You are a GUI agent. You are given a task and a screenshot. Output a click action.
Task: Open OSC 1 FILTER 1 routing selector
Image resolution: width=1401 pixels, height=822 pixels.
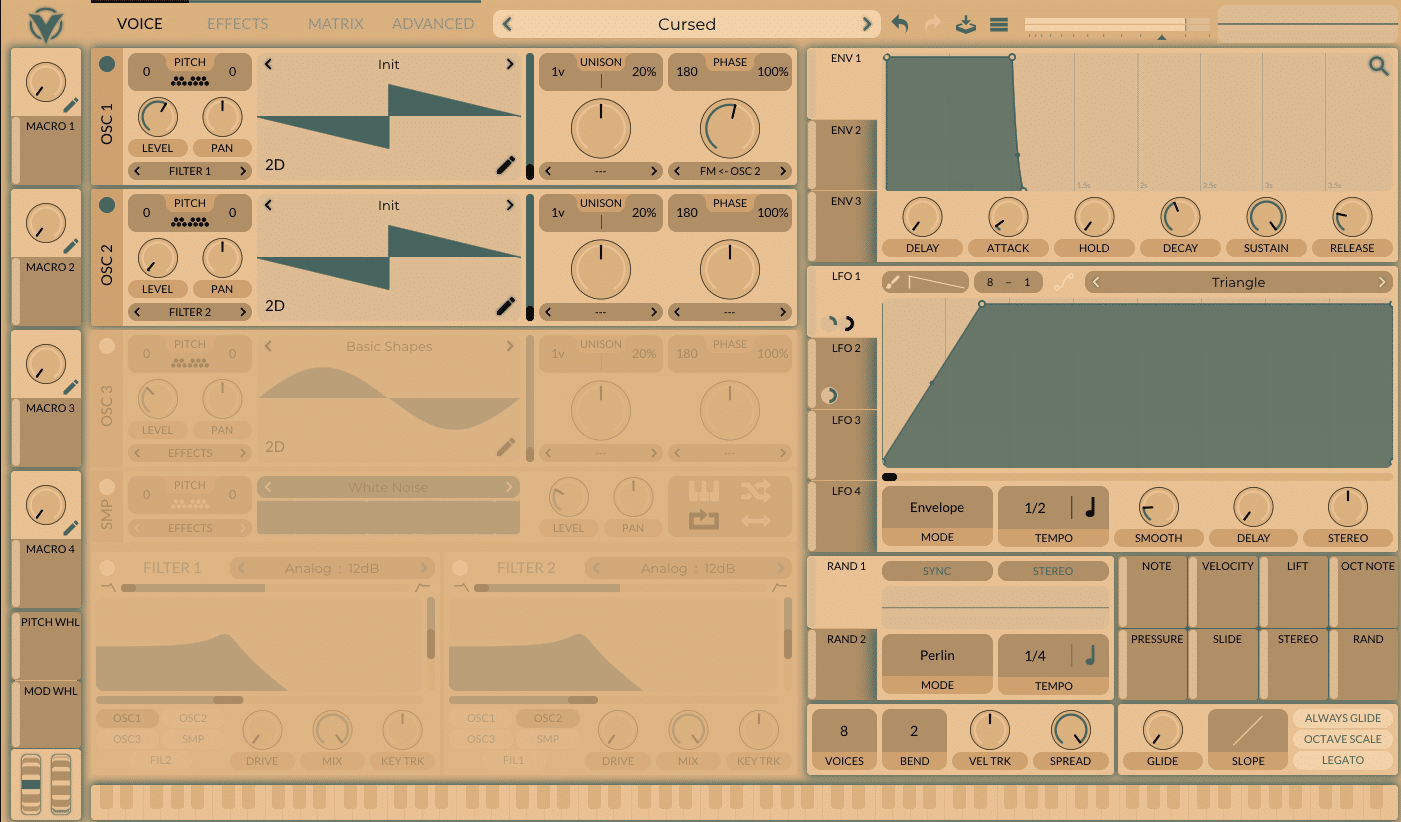click(189, 171)
